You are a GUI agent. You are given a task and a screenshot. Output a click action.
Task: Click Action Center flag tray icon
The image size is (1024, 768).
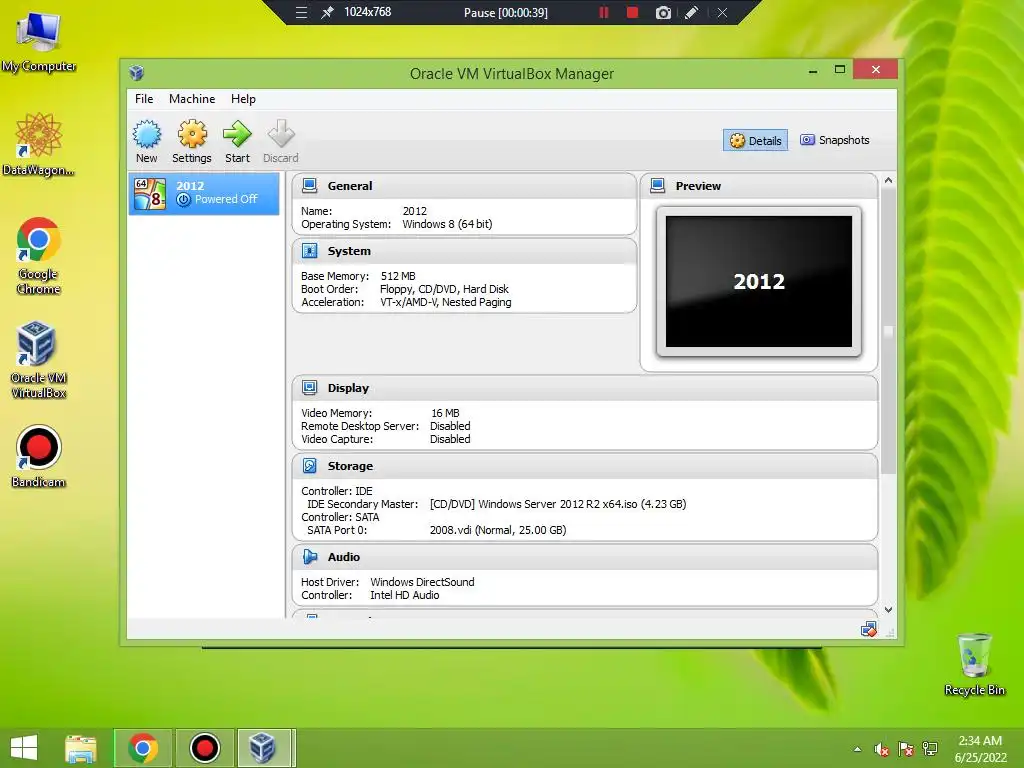906,749
